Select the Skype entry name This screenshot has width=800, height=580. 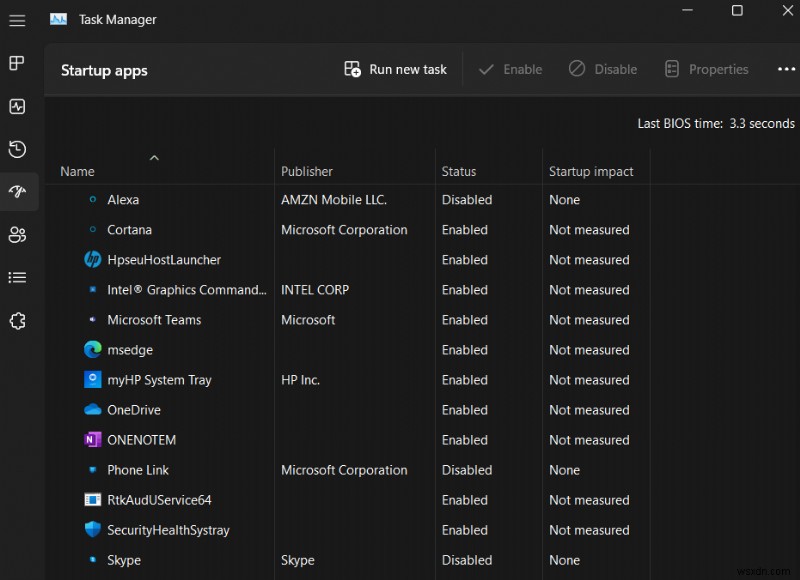[x=124, y=560]
